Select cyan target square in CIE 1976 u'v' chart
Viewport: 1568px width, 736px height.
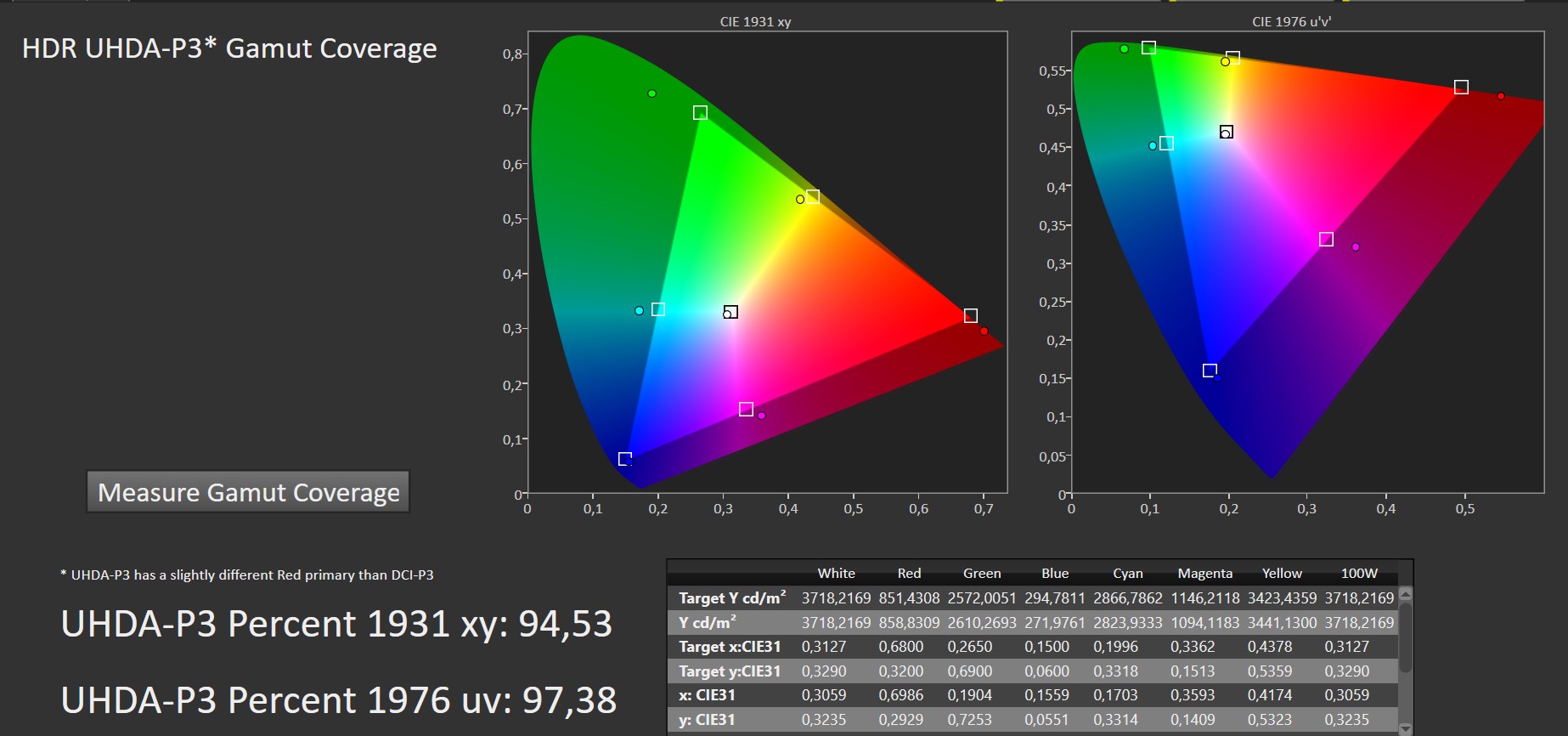click(x=1166, y=144)
